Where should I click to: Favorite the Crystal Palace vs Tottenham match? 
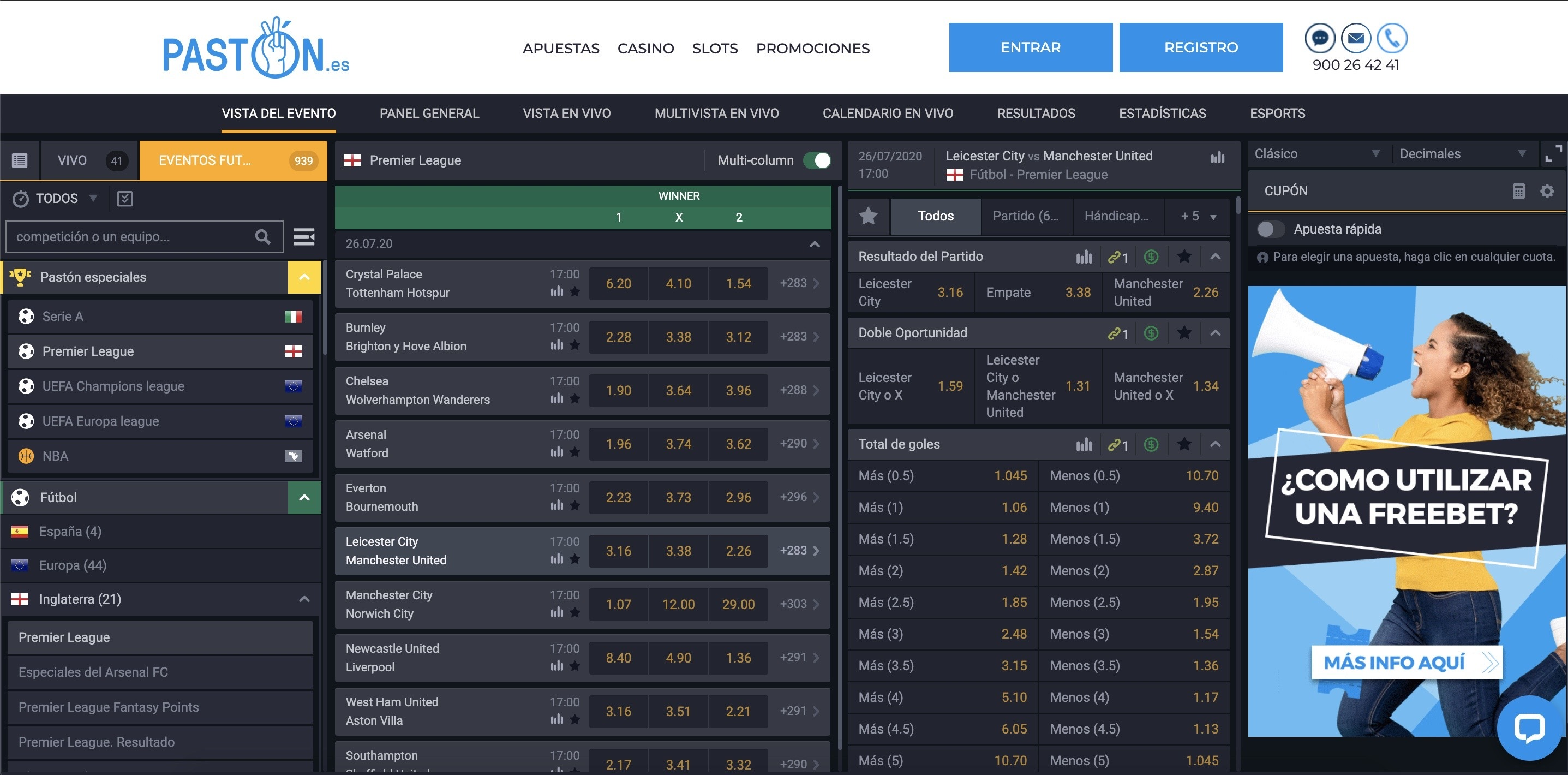point(574,292)
